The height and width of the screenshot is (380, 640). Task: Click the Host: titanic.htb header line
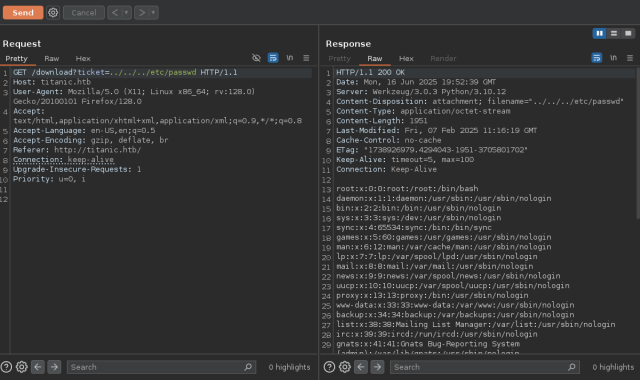(x=52, y=82)
